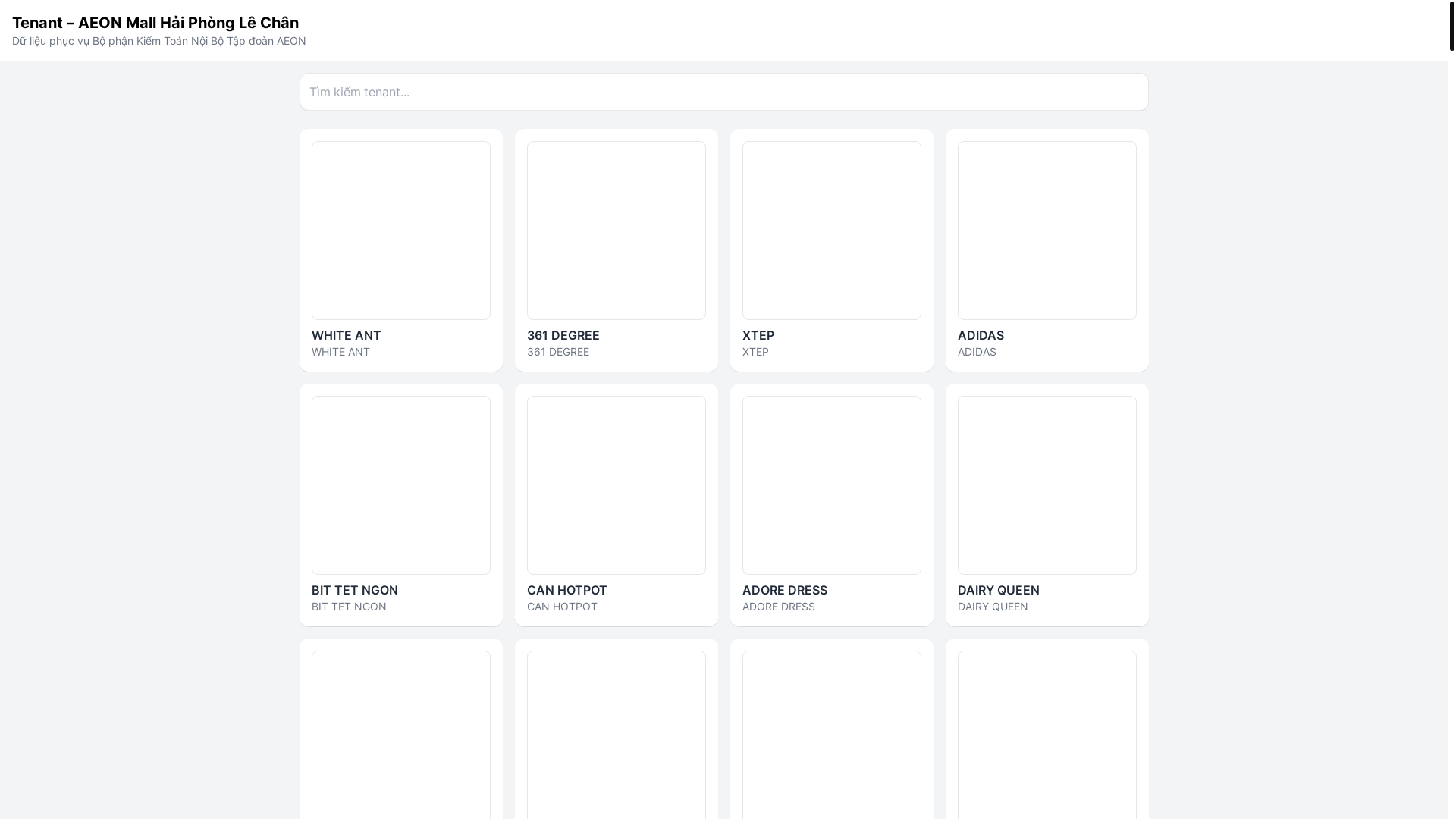Screen dimensions: 1456x819
Task: Click the CAN HOTPOT image placeholder
Action: [x=616, y=485]
